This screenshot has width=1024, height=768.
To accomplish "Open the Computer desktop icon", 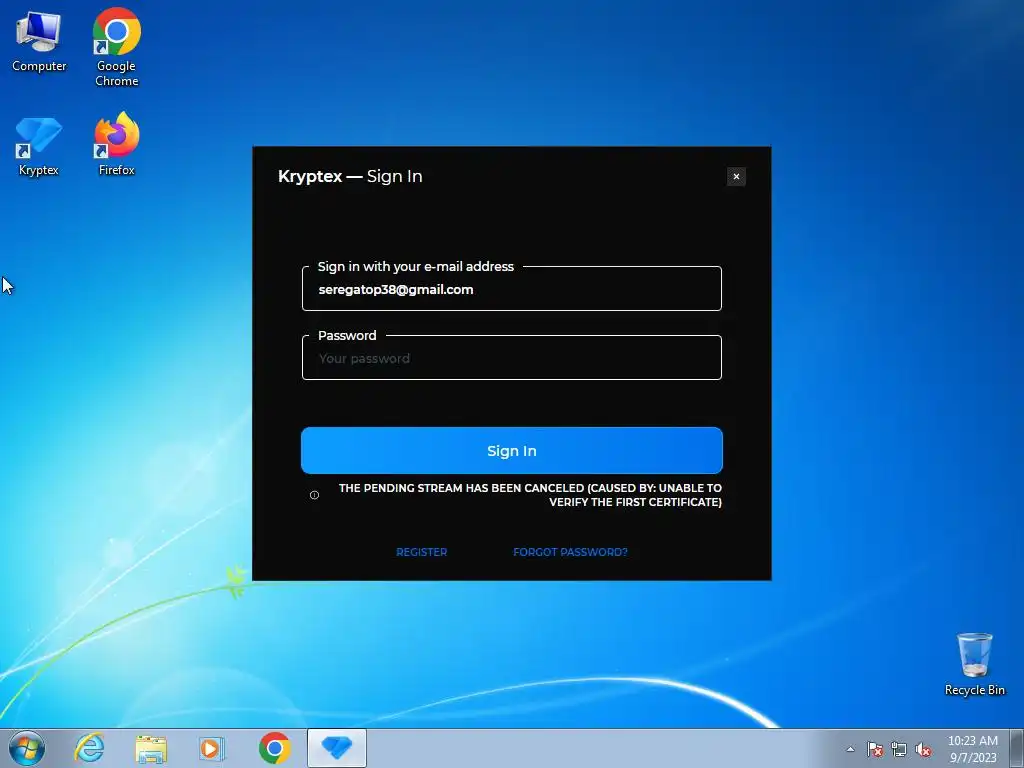I will [39, 42].
